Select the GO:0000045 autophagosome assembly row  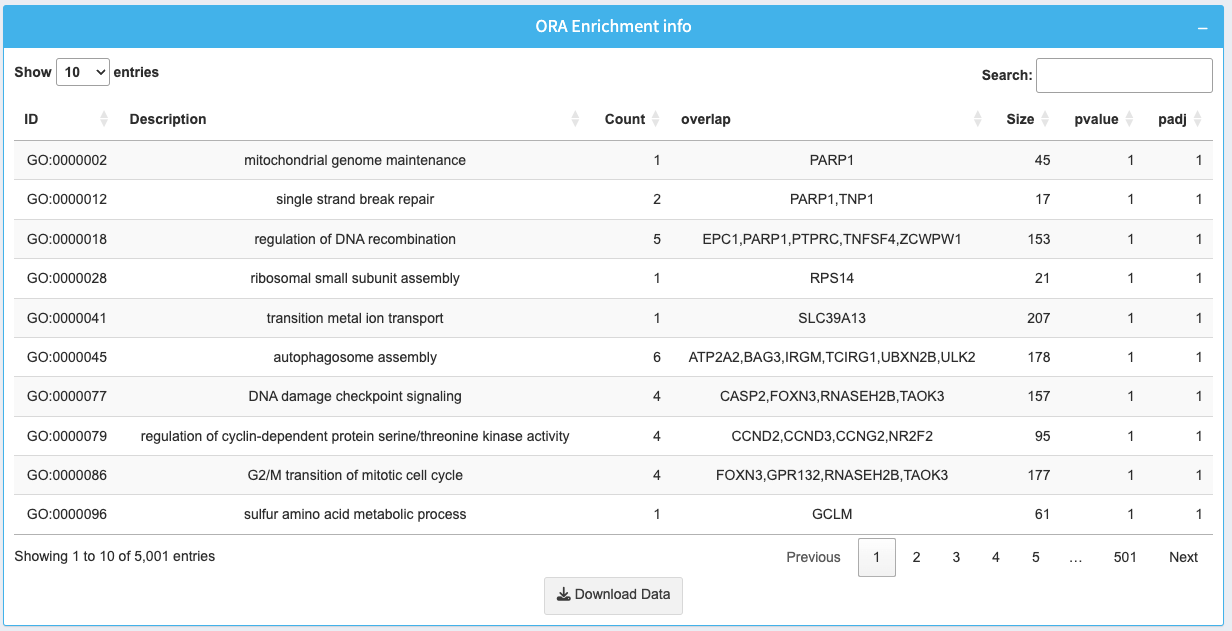(x=355, y=357)
